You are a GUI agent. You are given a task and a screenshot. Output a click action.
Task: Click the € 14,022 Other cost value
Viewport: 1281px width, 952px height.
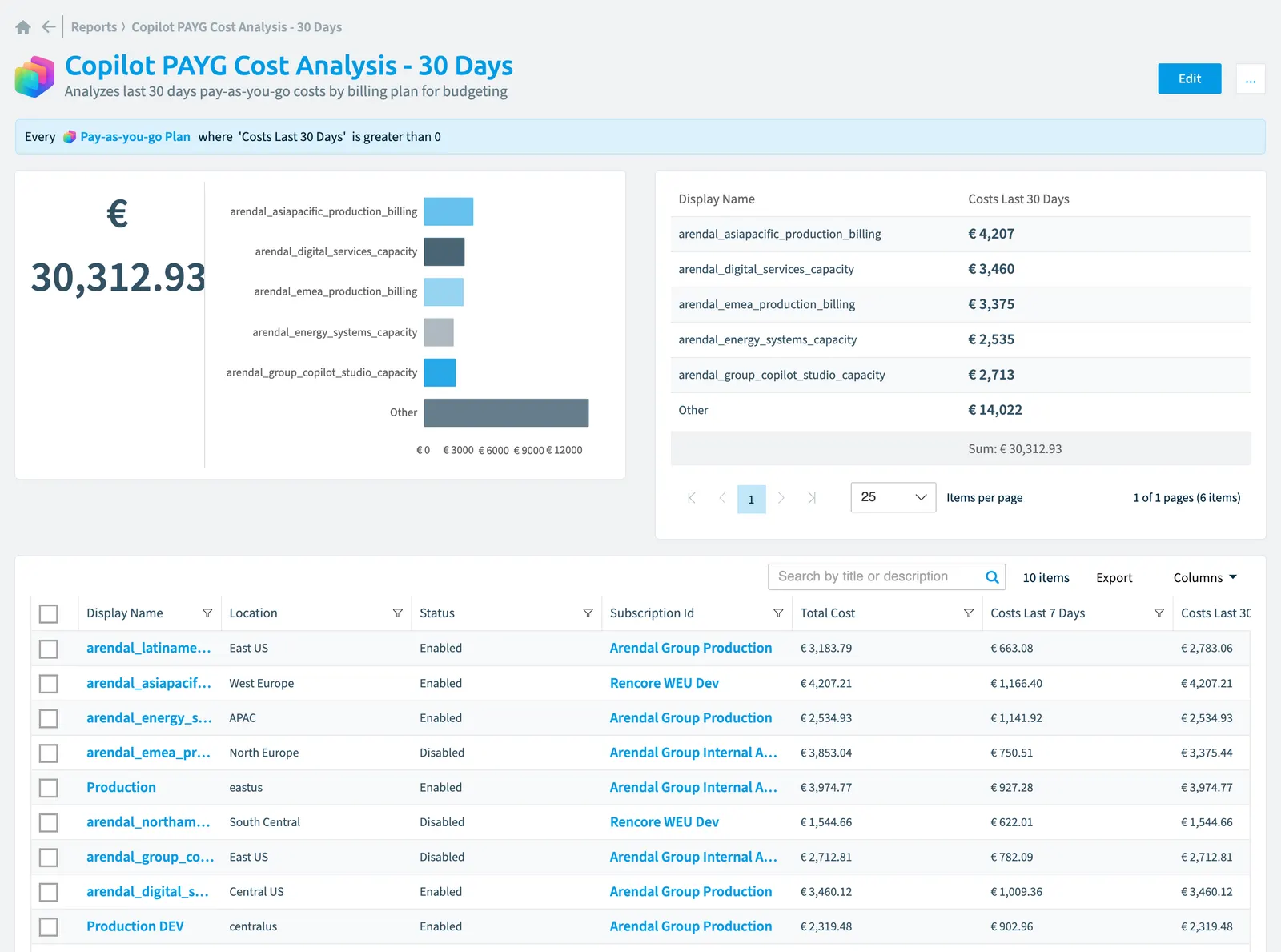(x=995, y=410)
